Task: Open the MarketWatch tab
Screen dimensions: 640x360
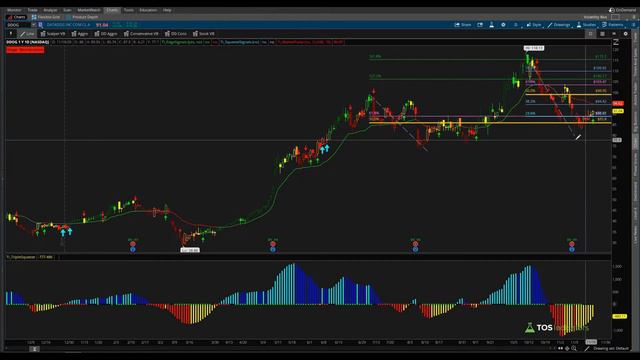Action: point(89,10)
